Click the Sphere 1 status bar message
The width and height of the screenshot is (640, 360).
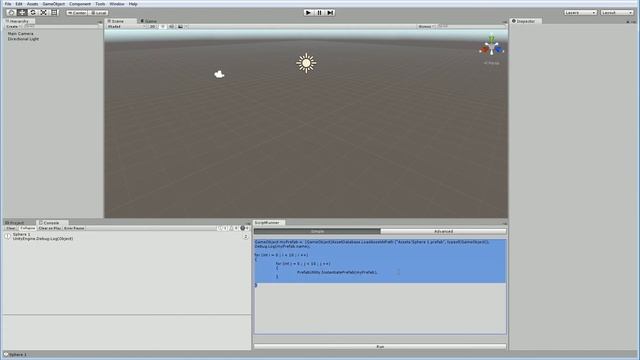(18, 355)
